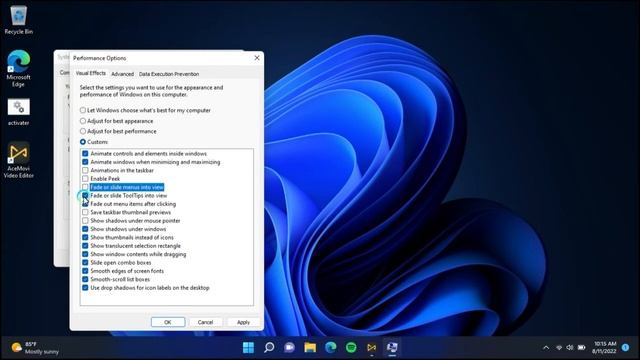Screen dimensions: 640x360
Task: Open the battery tray icon
Action: 582,348
